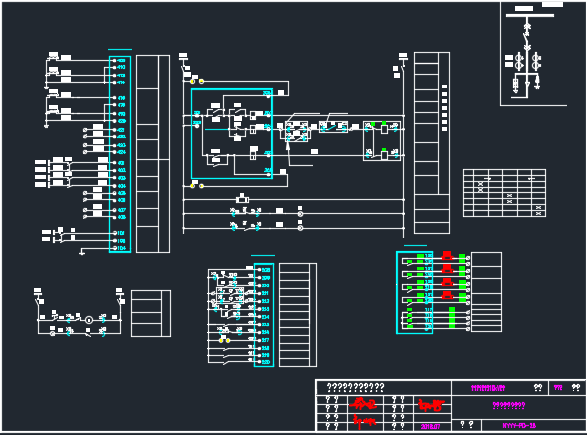
Task: Pick terminal label 101 on the left terminal strip
Action: pyautogui.click(x=121, y=233)
